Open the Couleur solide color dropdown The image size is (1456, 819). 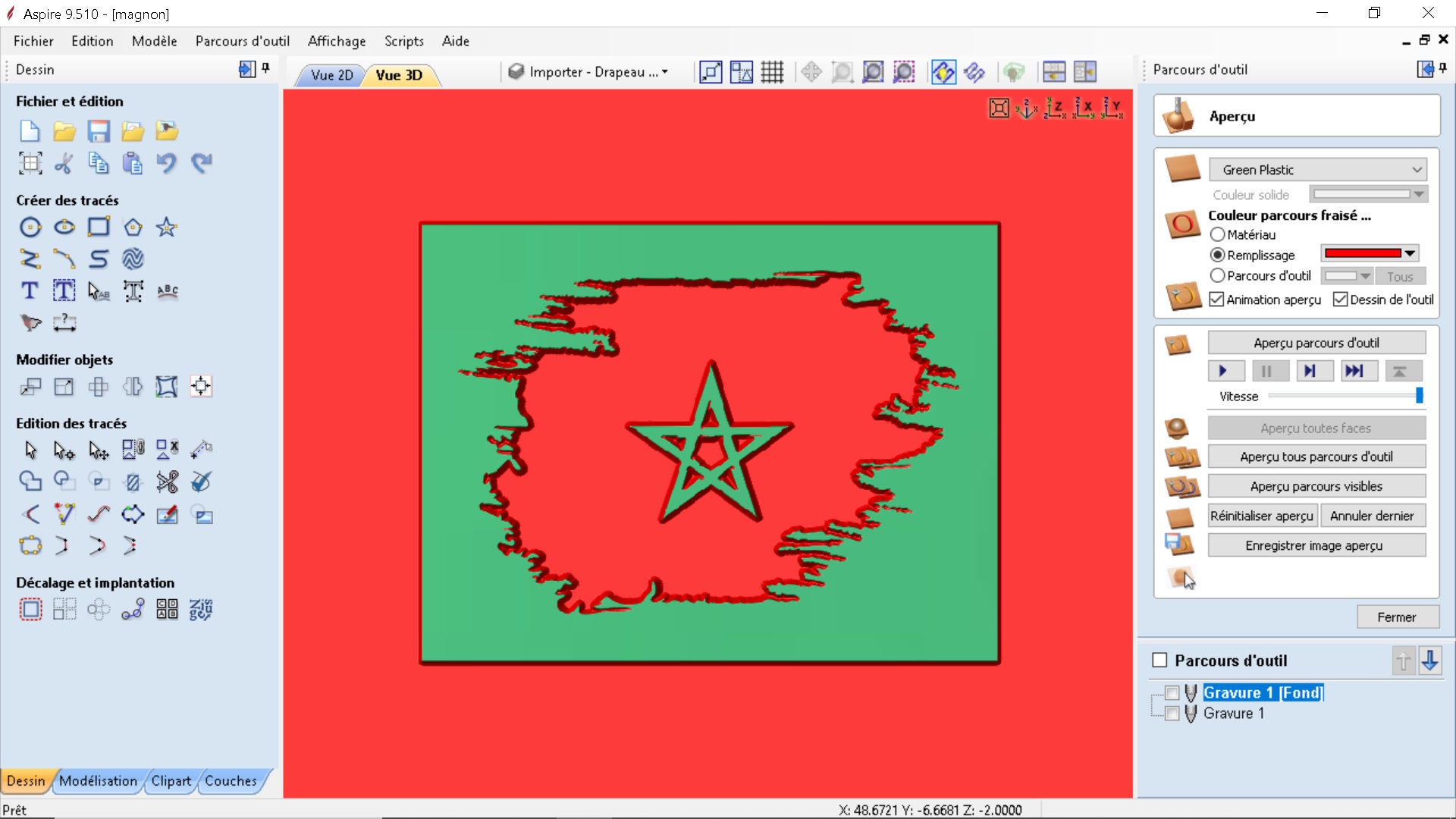[1417, 195]
